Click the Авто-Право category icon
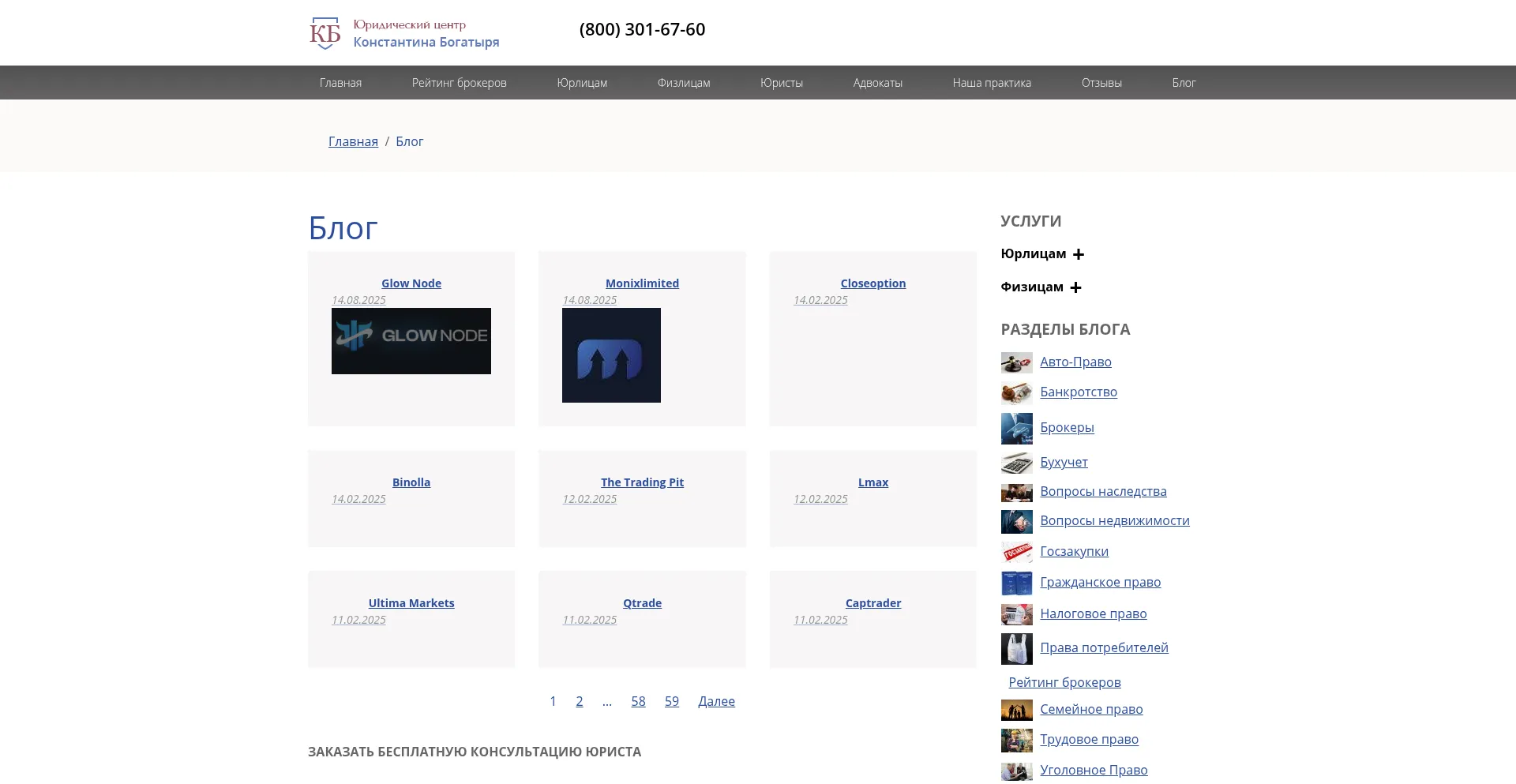Viewport: 1516px width, 784px height. 1016,362
